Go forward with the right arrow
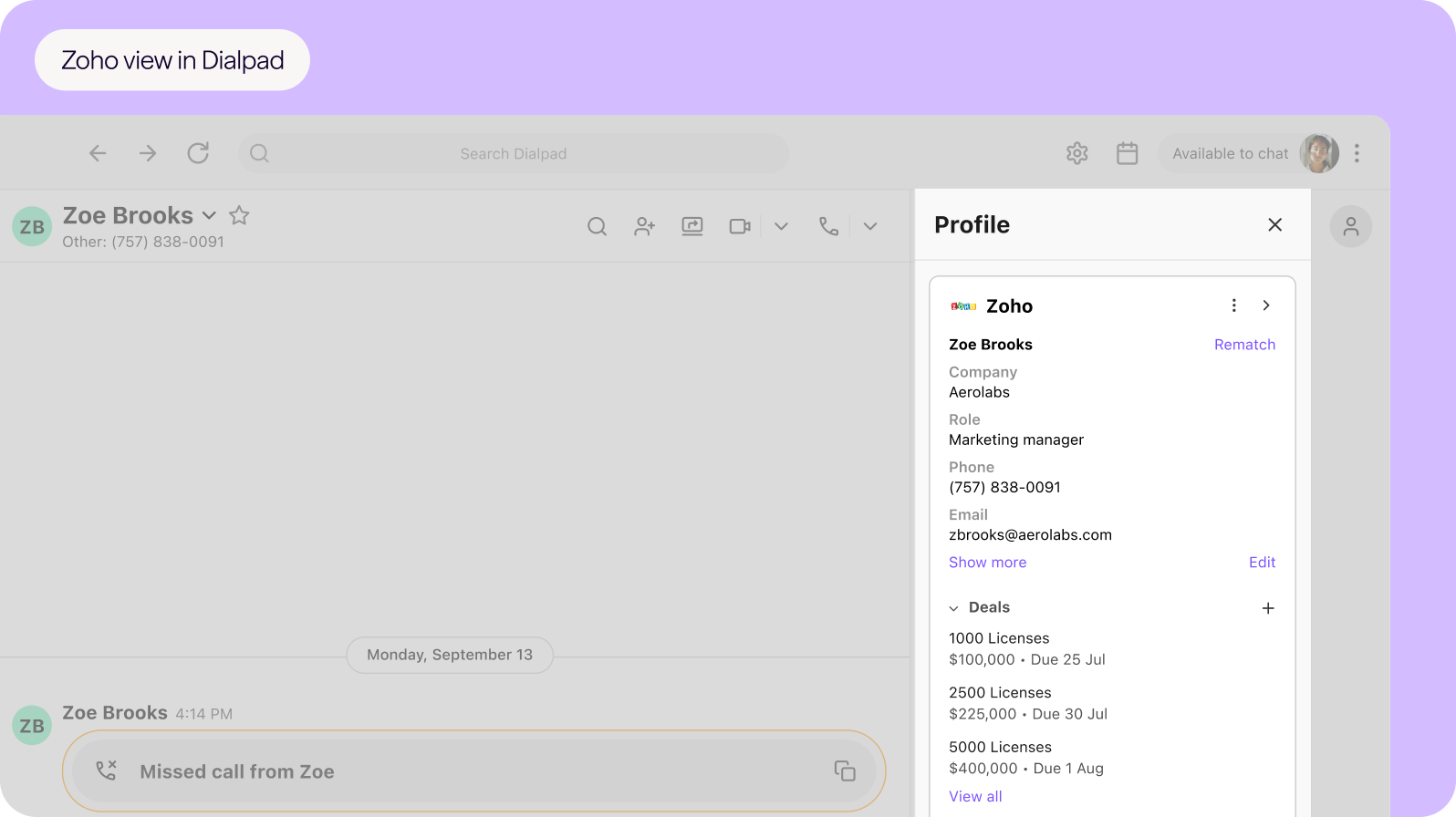 [x=148, y=153]
